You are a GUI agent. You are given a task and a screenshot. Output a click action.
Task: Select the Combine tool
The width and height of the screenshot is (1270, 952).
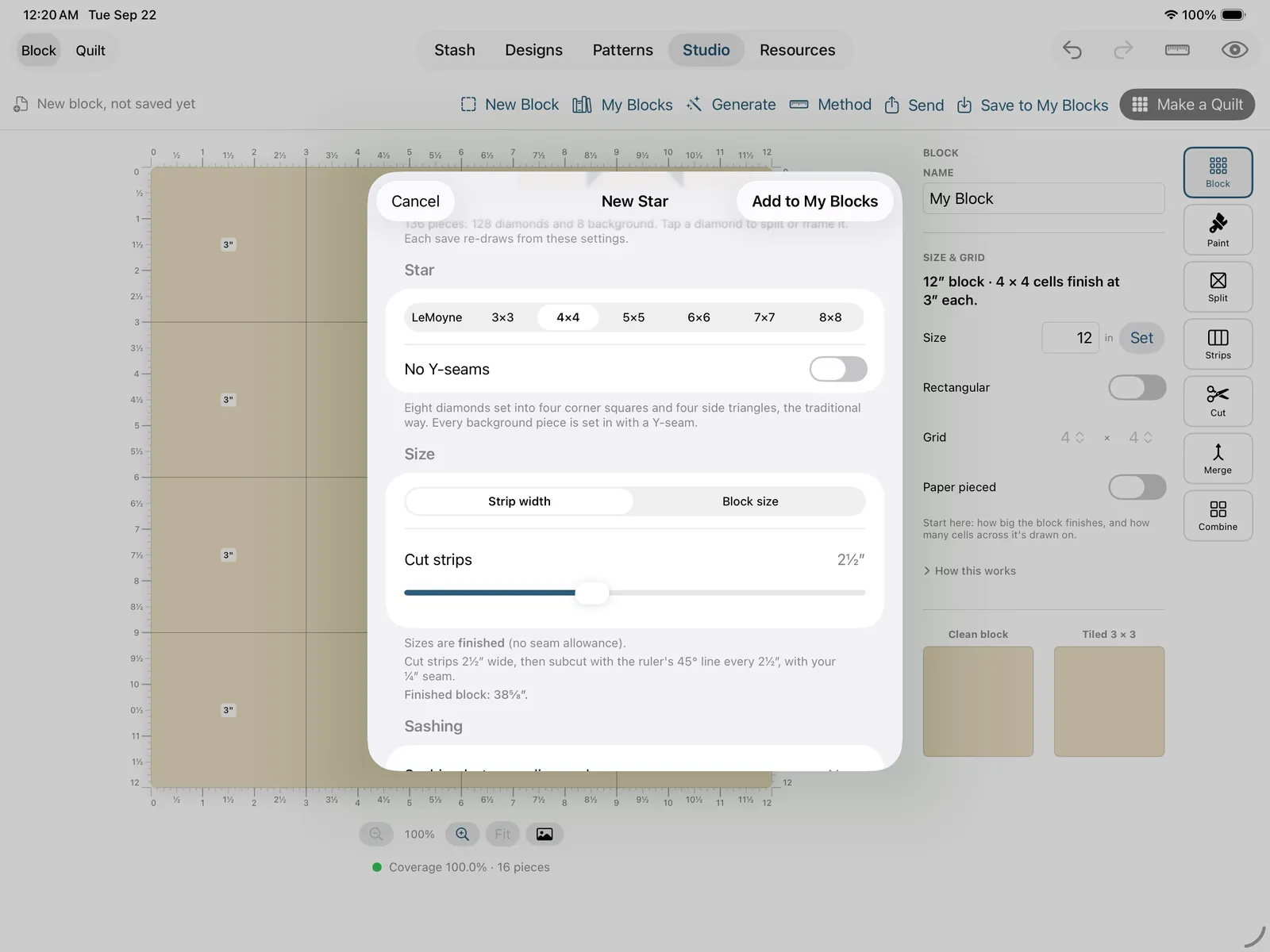click(1218, 515)
